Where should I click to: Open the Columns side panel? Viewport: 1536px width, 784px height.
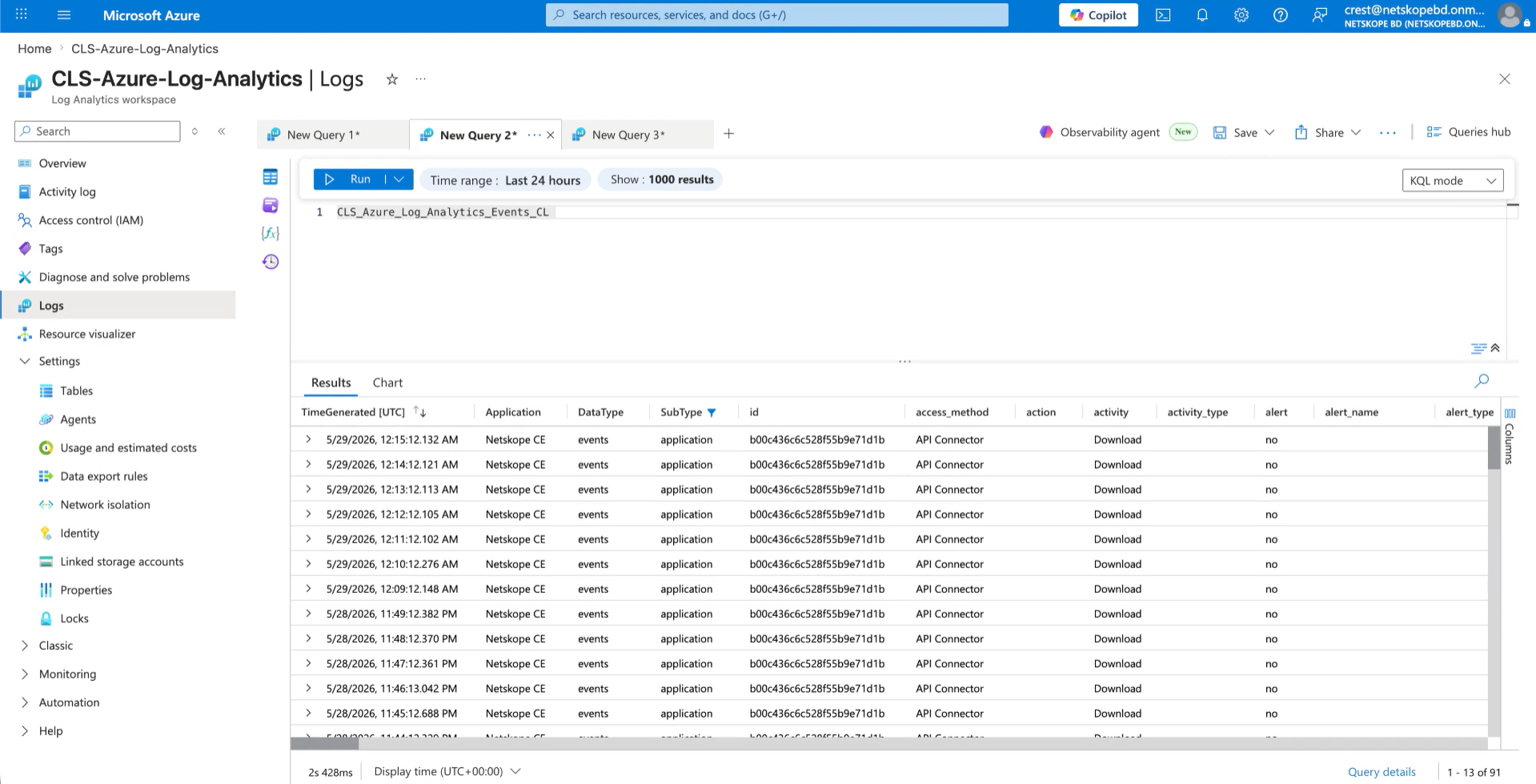coord(1510,436)
